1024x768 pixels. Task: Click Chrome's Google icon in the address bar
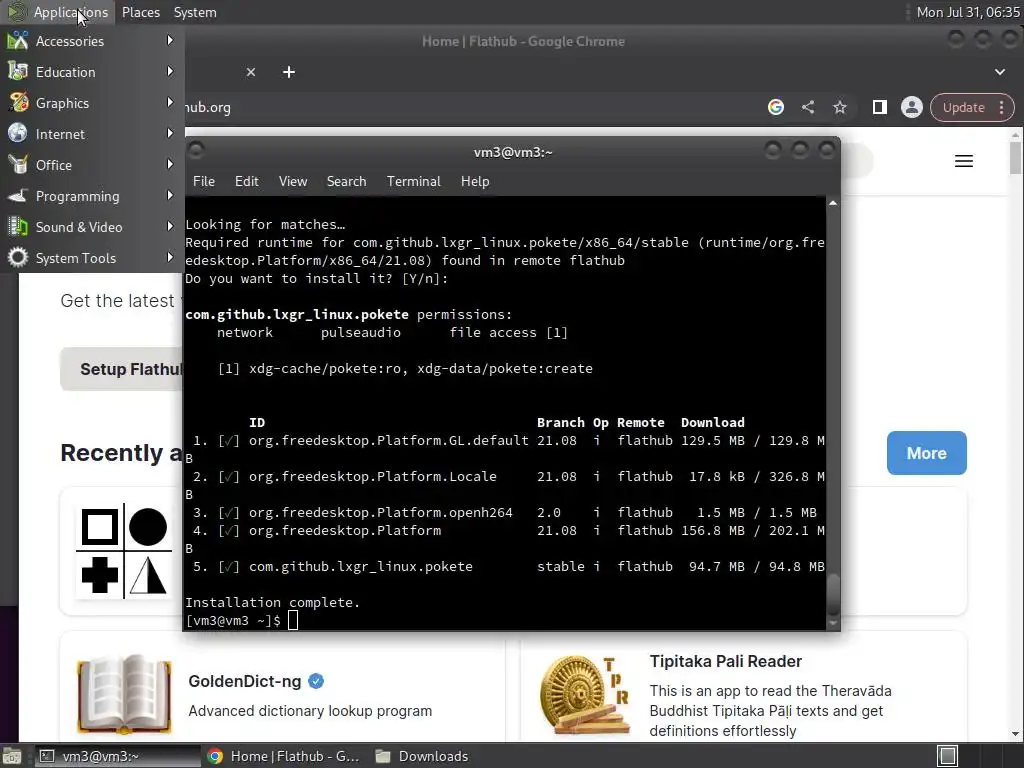pyautogui.click(x=776, y=107)
